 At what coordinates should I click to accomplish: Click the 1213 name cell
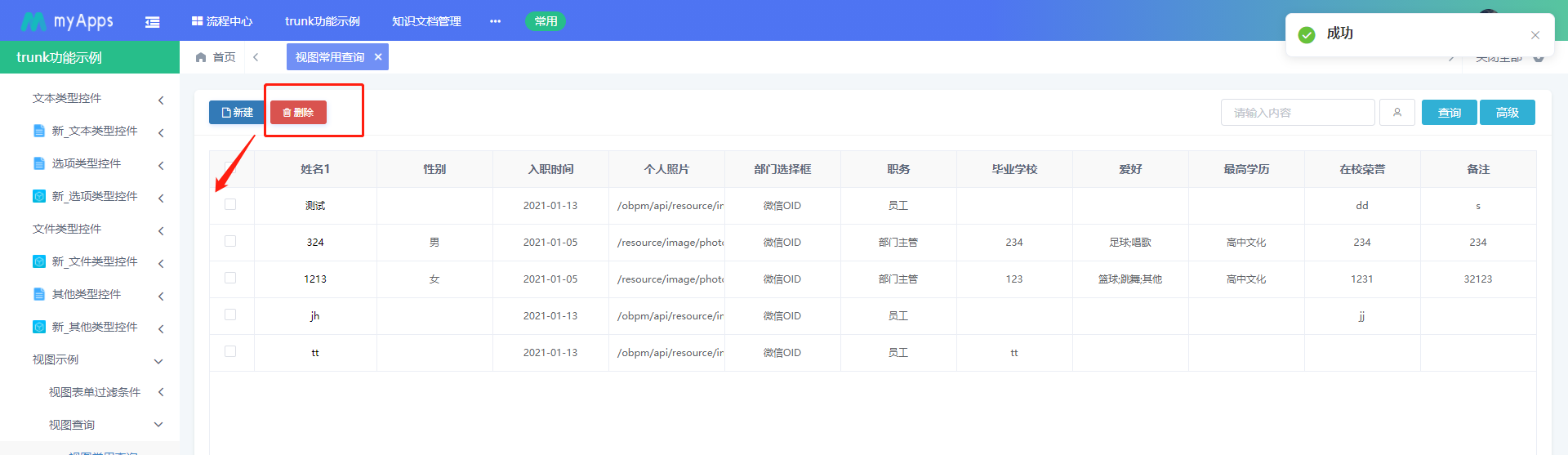pos(315,279)
